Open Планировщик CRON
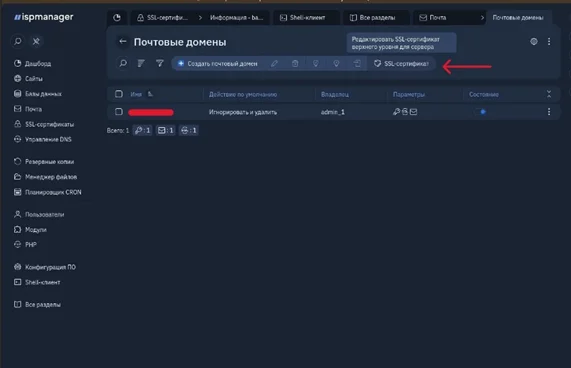The height and width of the screenshot is (368, 571). [48, 192]
